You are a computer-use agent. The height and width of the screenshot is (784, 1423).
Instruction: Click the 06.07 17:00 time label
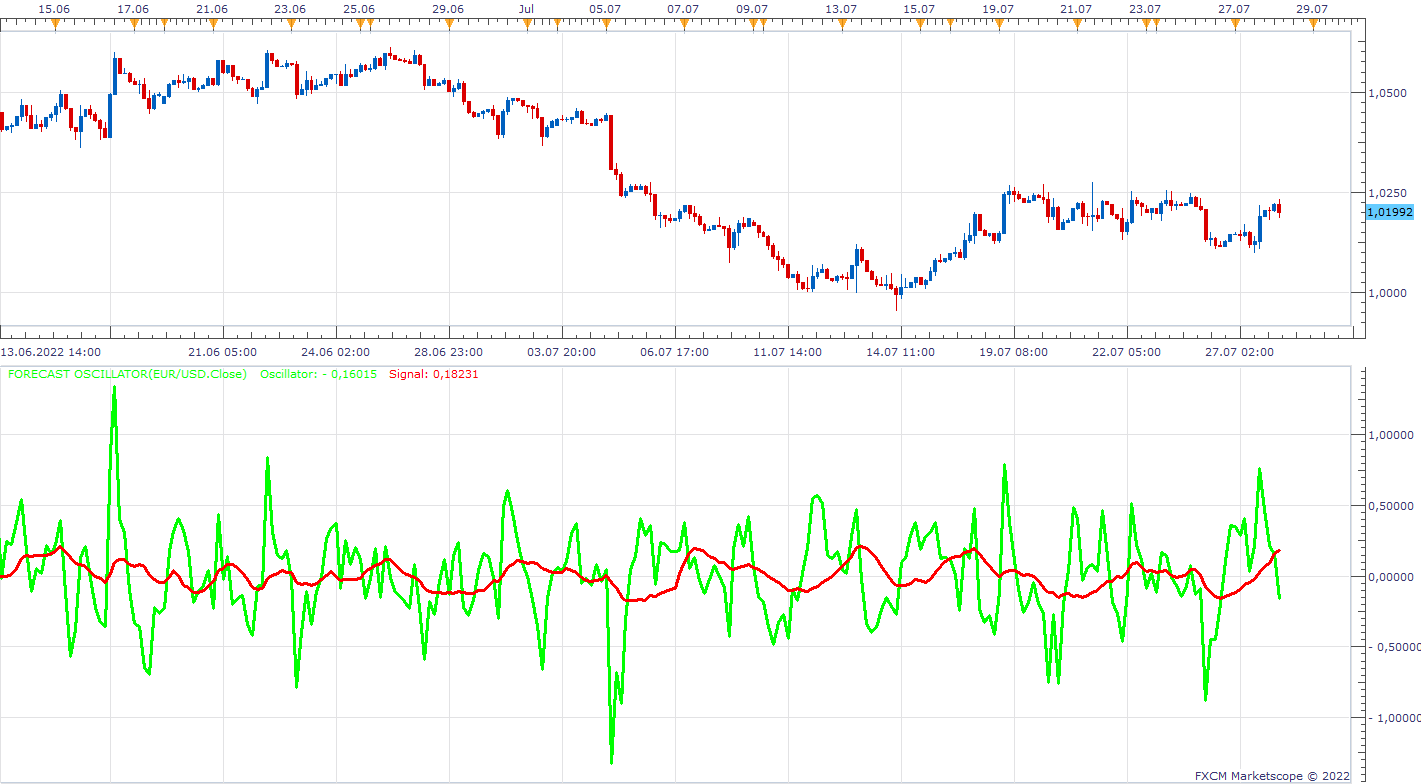674,352
